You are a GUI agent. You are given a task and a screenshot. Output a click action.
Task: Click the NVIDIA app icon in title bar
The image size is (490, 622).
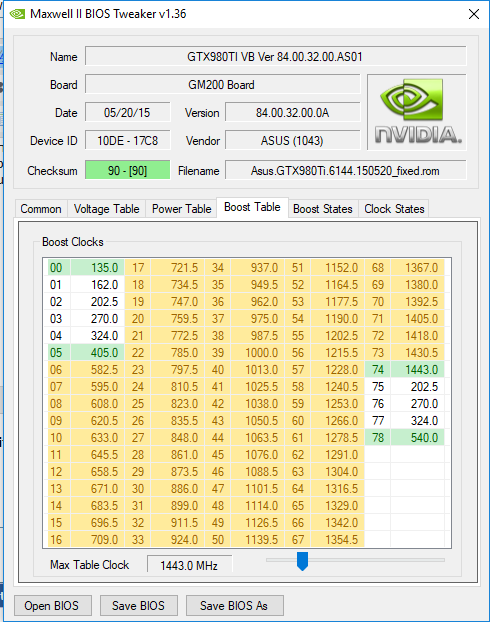(x=17, y=14)
